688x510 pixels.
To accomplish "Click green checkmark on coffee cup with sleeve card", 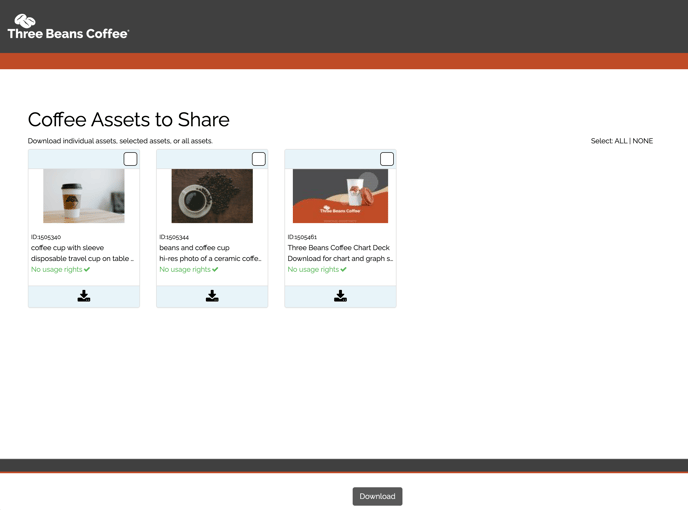I will (87, 270).
